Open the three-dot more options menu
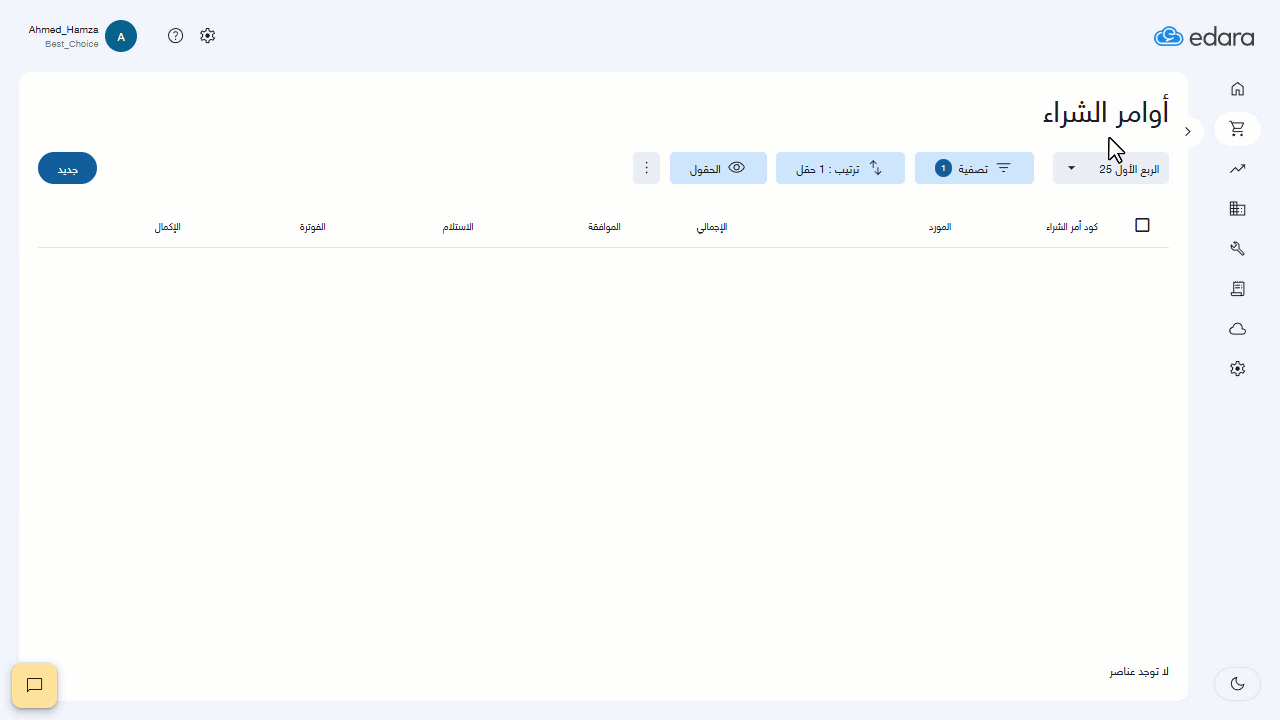The height and width of the screenshot is (720, 1280). click(x=646, y=168)
